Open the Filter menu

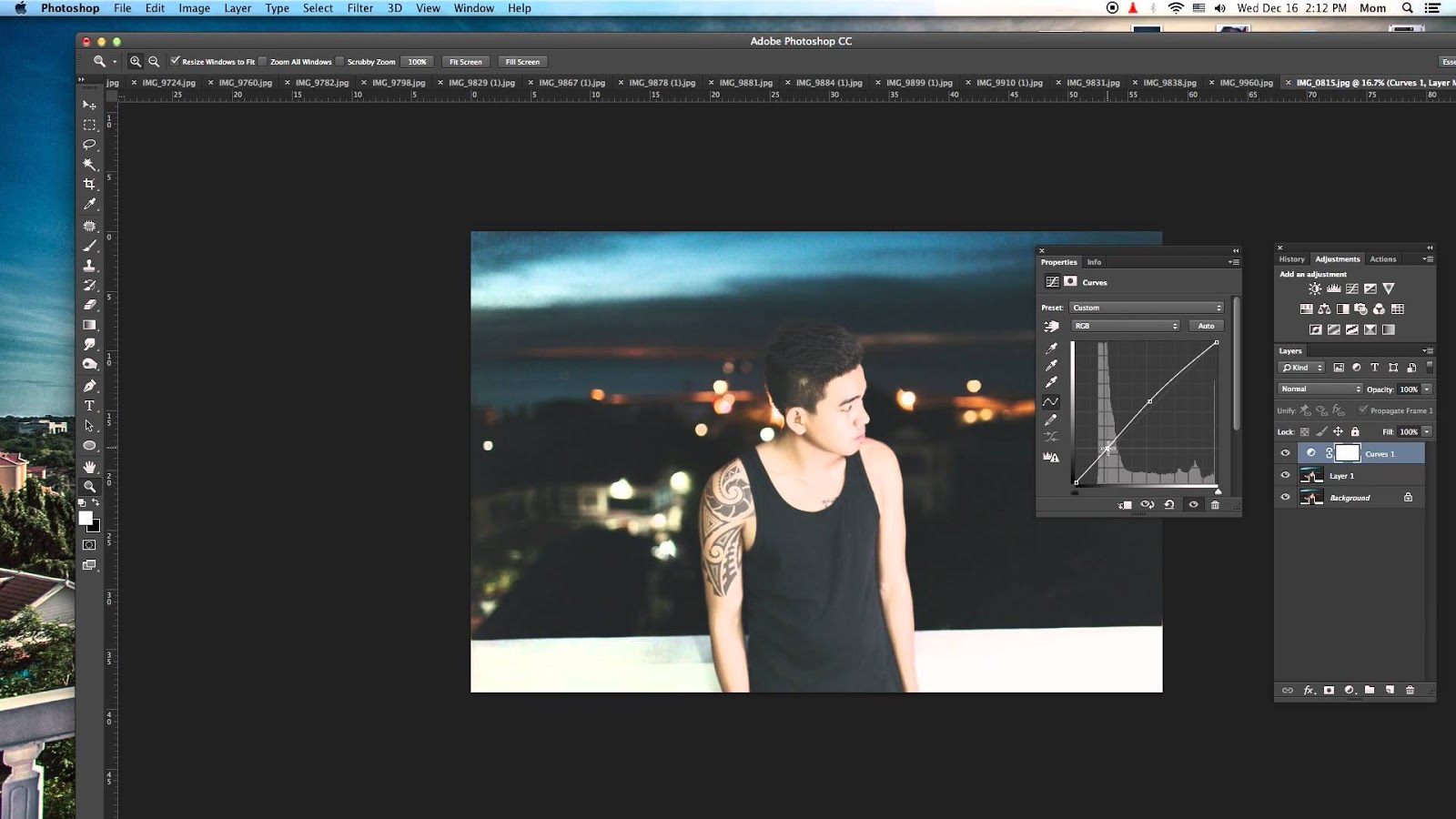coord(360,8)
